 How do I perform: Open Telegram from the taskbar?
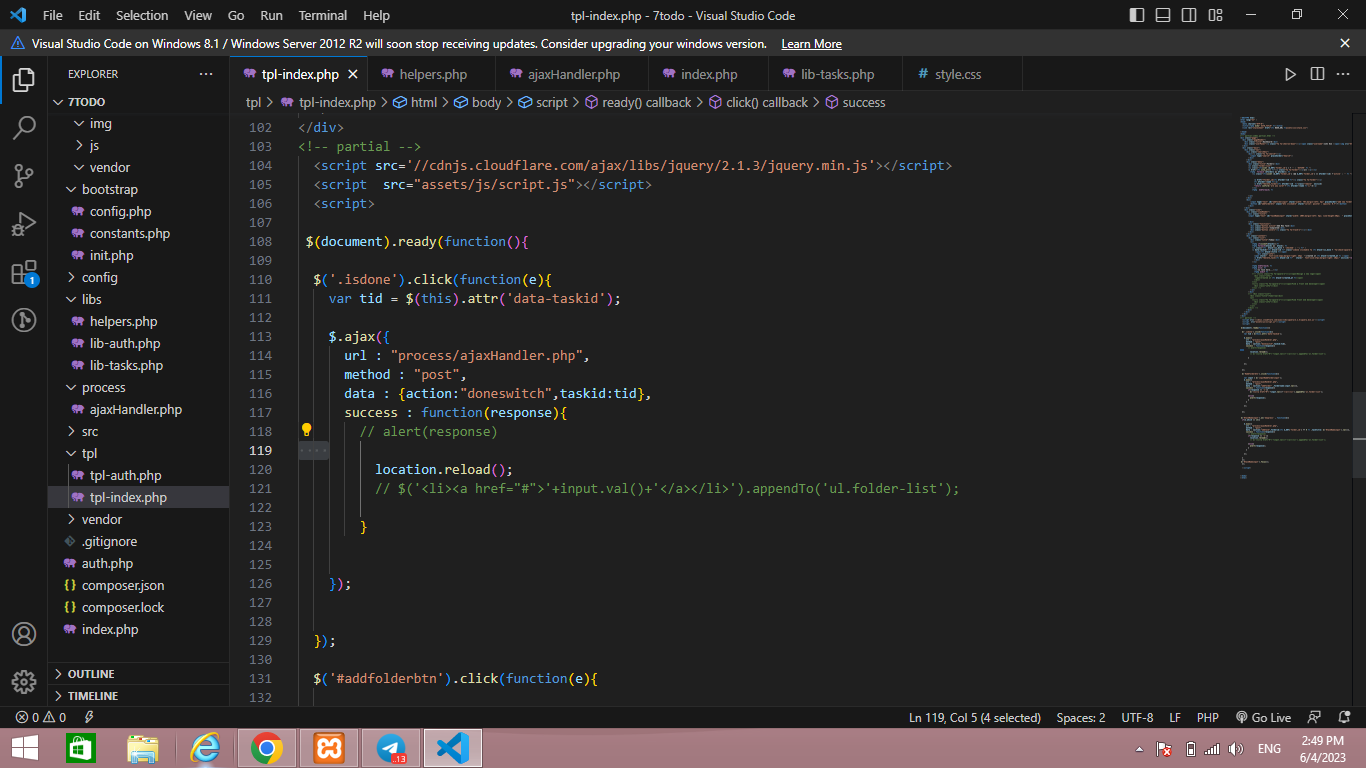click(391, 748)
